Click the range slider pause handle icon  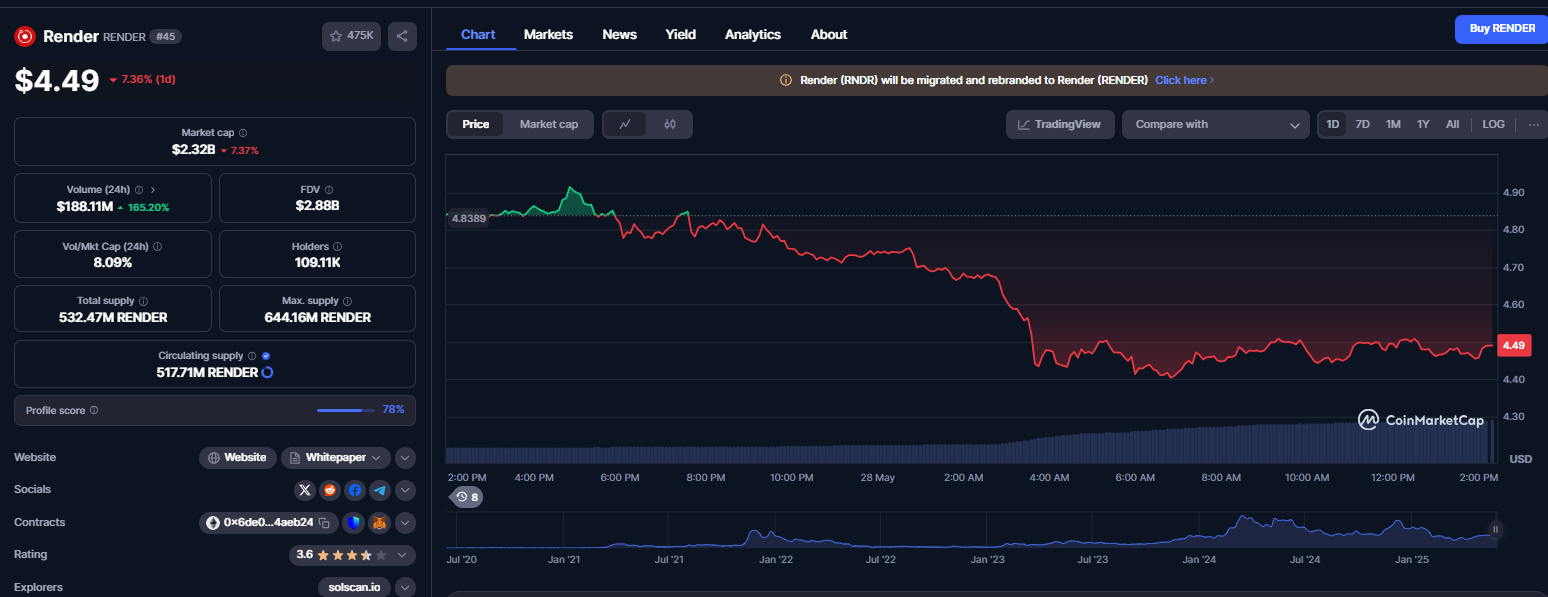[1496, 530]
